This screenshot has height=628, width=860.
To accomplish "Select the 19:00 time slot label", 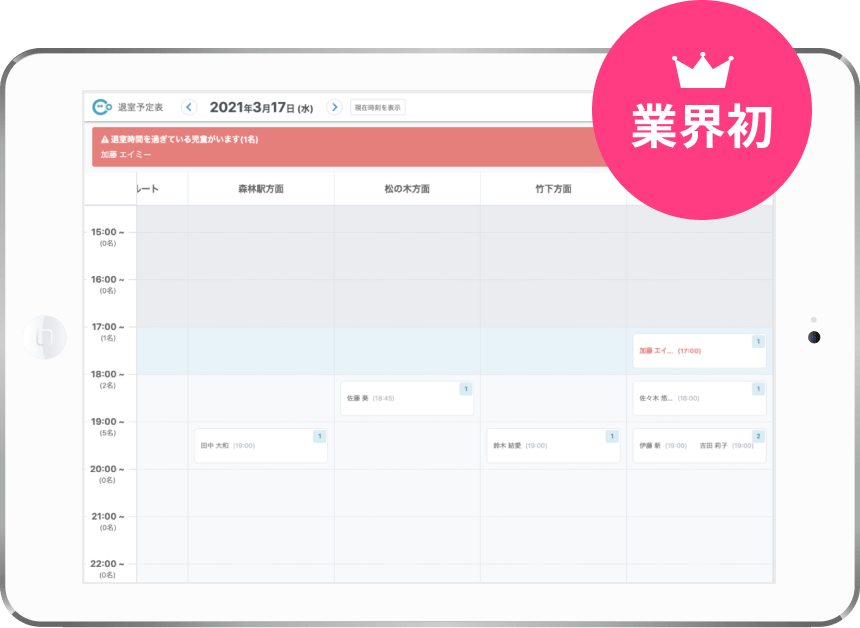I will [x=108, y=422].
